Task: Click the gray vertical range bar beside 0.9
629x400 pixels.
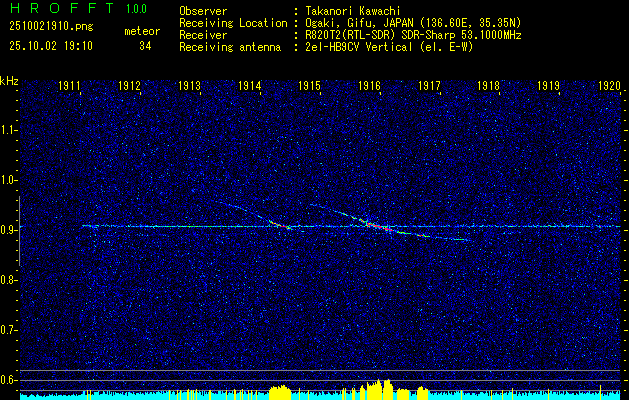Action: click(x=19, y=231)
